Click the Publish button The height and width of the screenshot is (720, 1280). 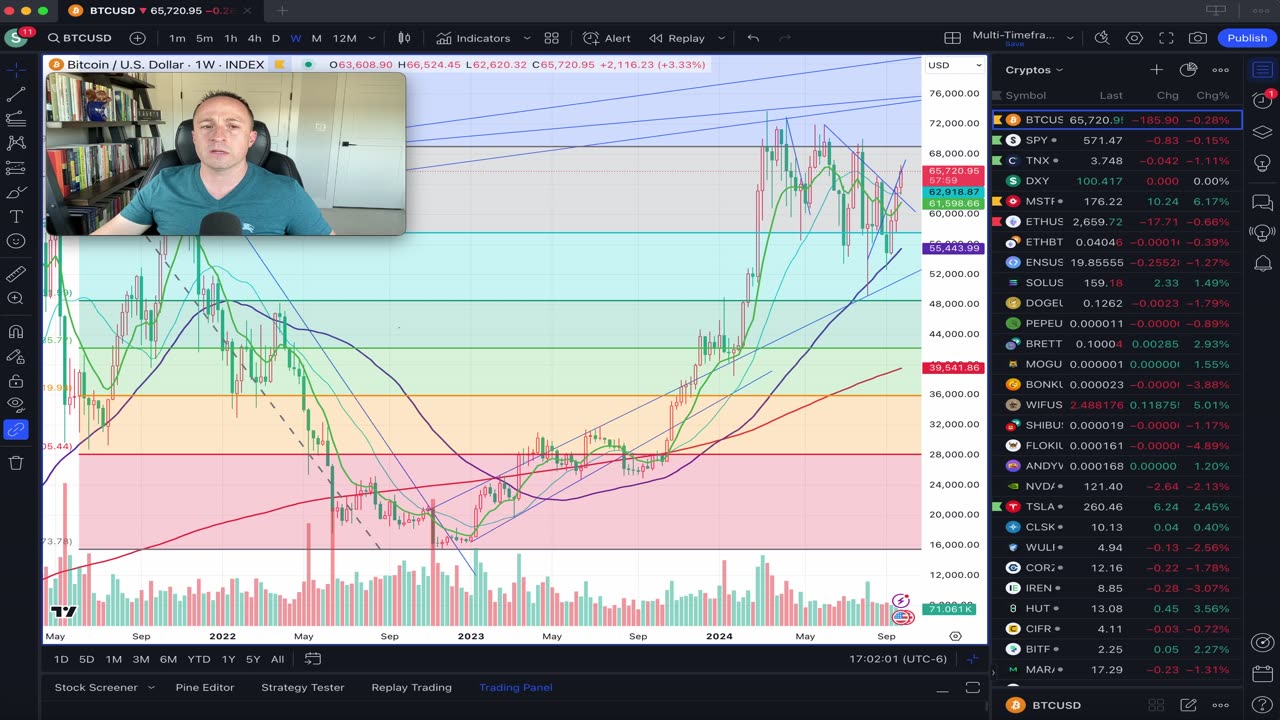click(1247, 38)
